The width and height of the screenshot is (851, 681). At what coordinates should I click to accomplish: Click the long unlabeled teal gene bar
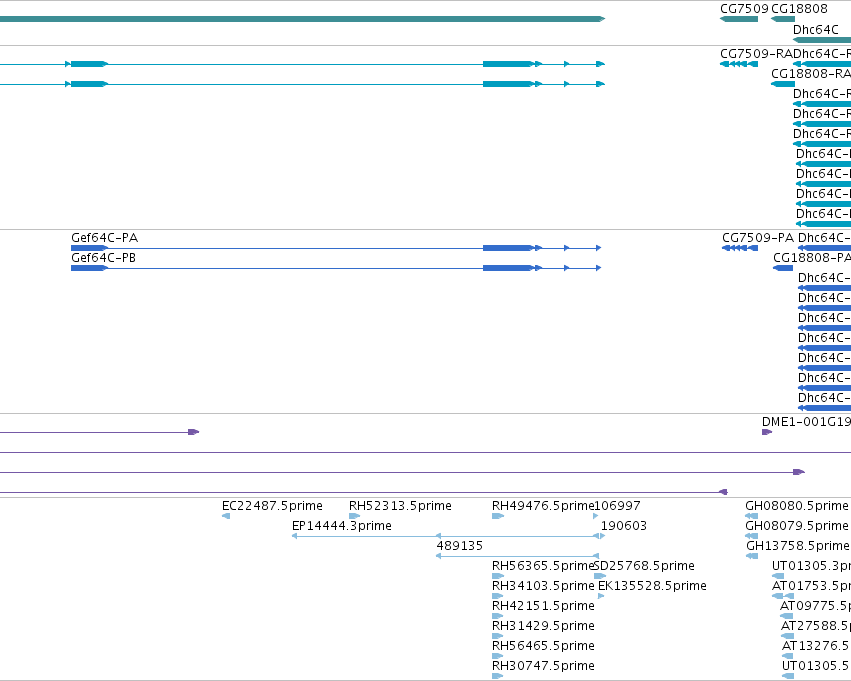point(302,19)
